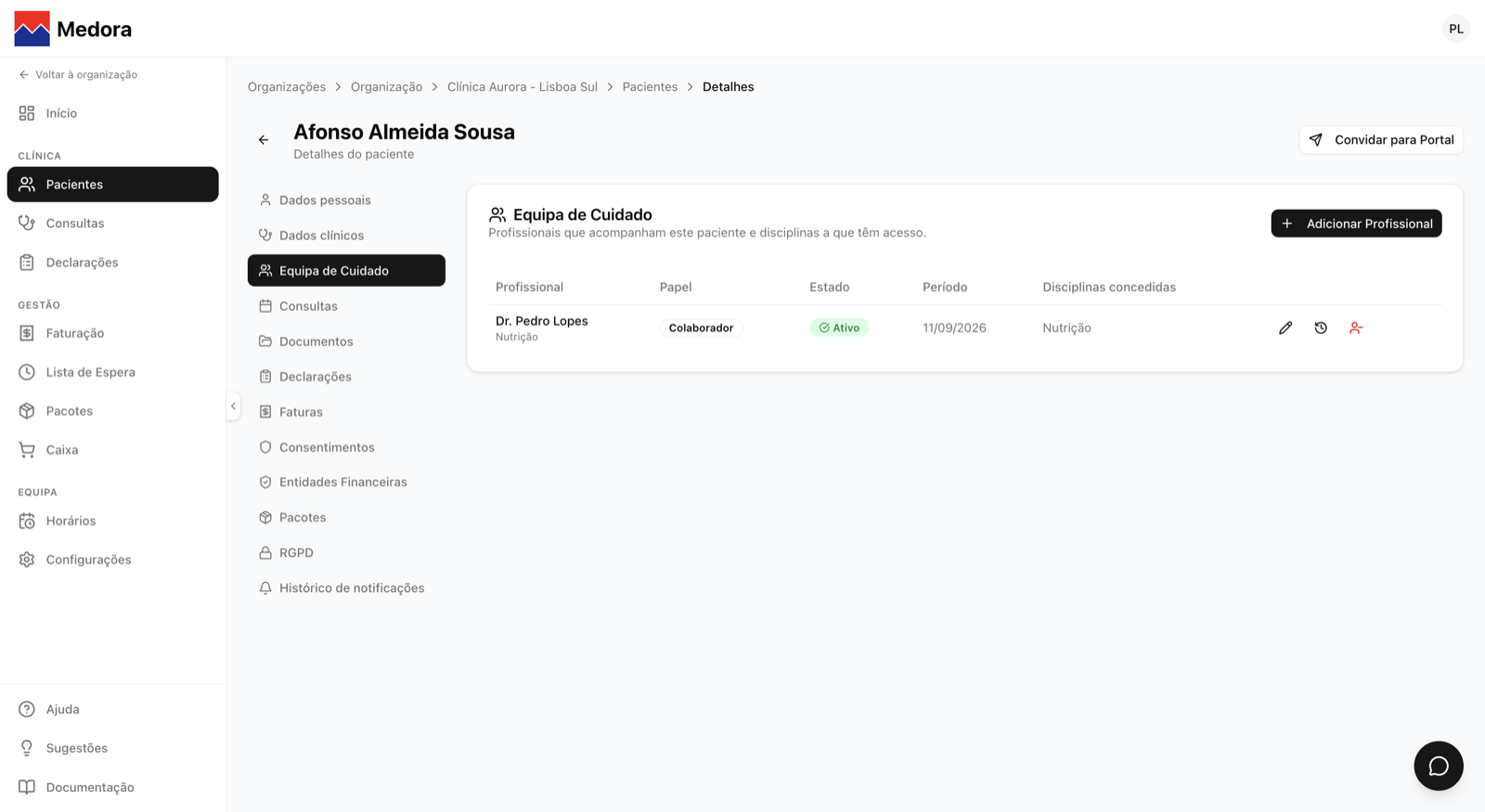Collapse the sidebar with the chevron handle
This screenshot has width=1485, height=812.
[x=233, y=406]
